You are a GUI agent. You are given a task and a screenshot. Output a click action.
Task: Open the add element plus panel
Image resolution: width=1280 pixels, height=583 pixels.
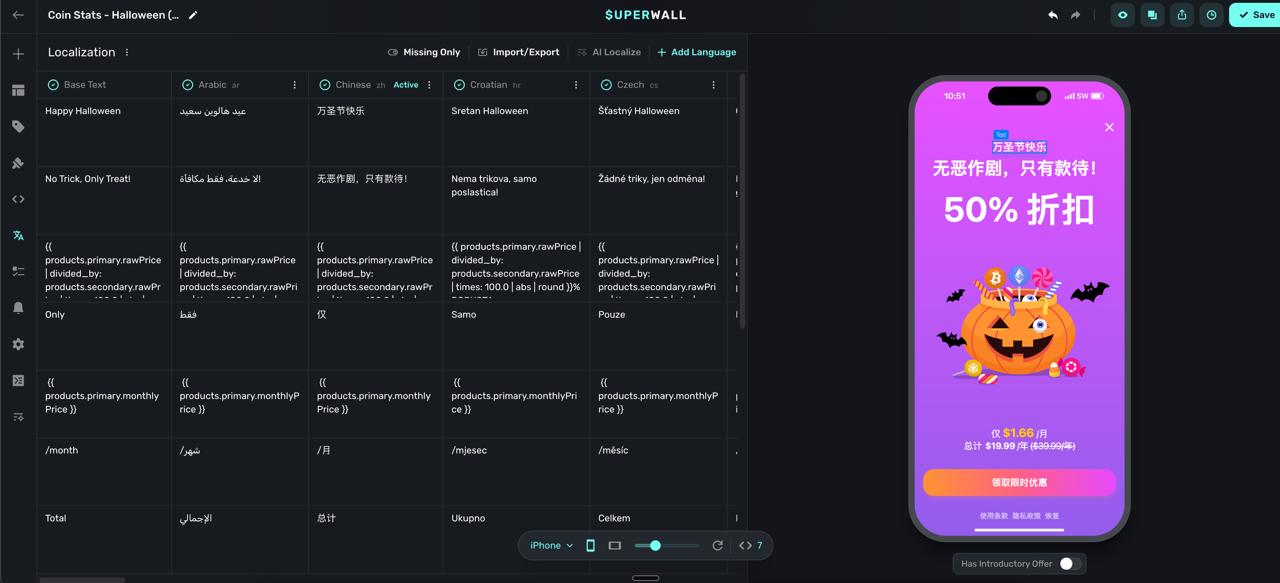[18, 54]
